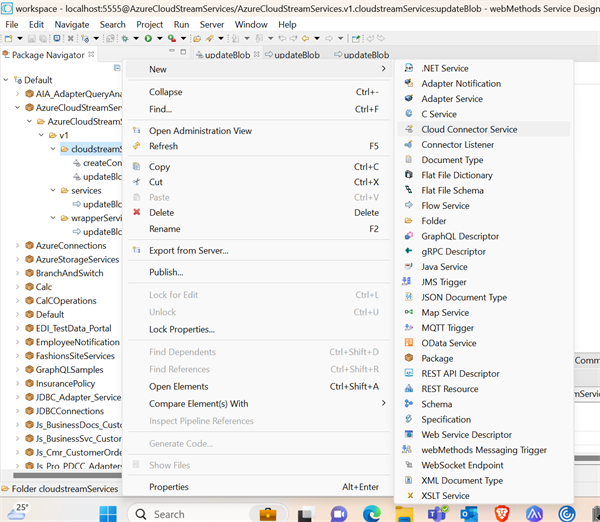Screen dimensions: 600x522
Task: Switch to the first updateBlob editor tab
Action: pyautogui.click(x=227, y=55)
